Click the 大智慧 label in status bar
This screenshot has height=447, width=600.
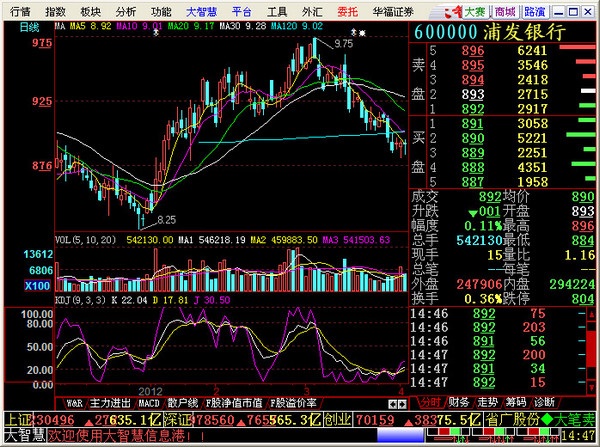[x=24, y=436]
